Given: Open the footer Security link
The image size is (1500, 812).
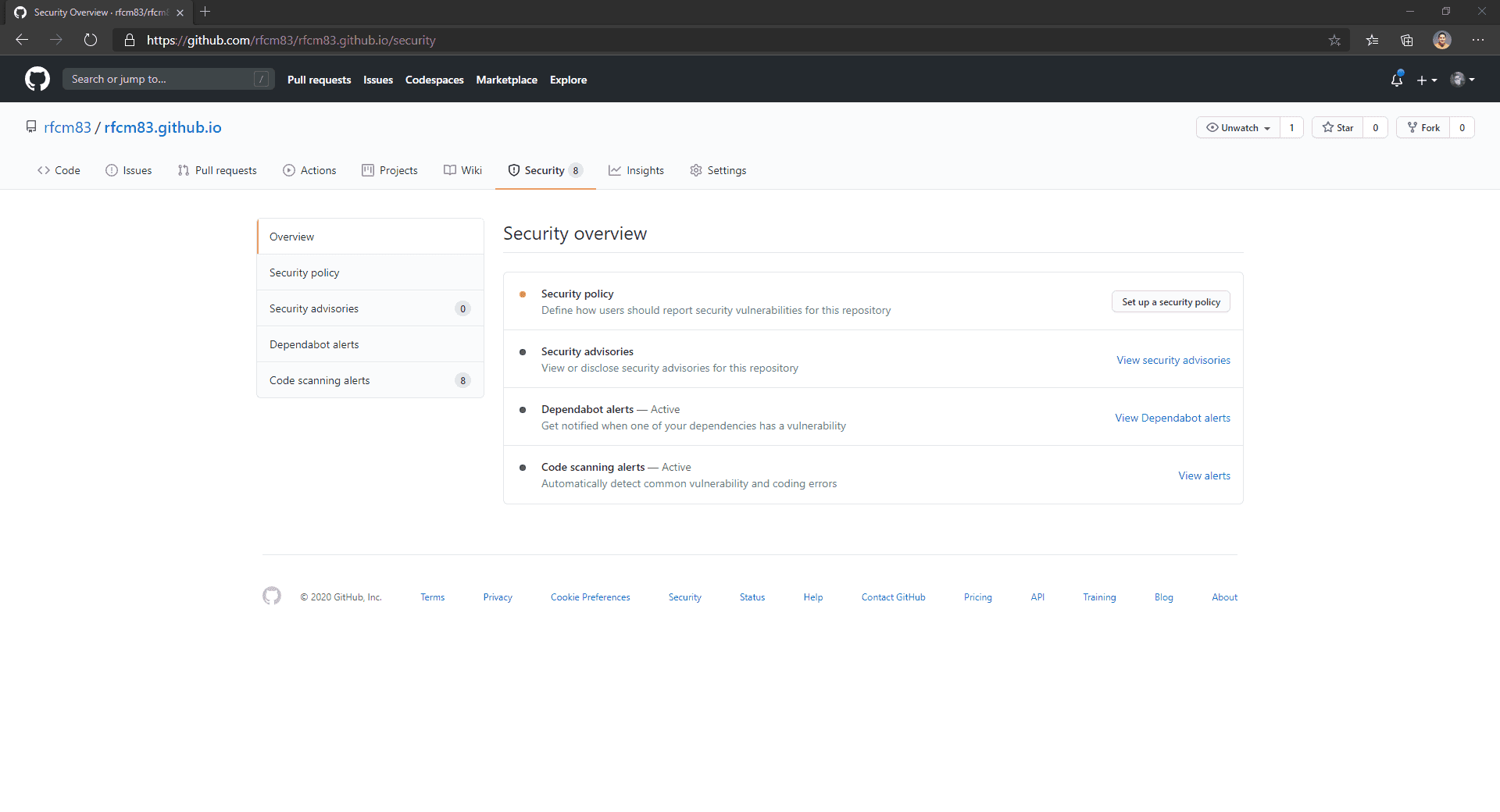Looking at the screenshot, I should (684, 597).
